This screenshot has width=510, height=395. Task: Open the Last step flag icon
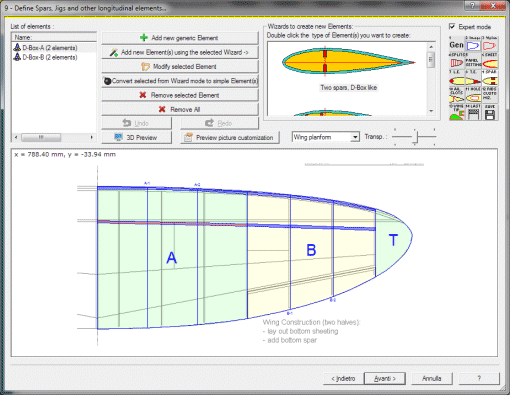tap(473, 113)
